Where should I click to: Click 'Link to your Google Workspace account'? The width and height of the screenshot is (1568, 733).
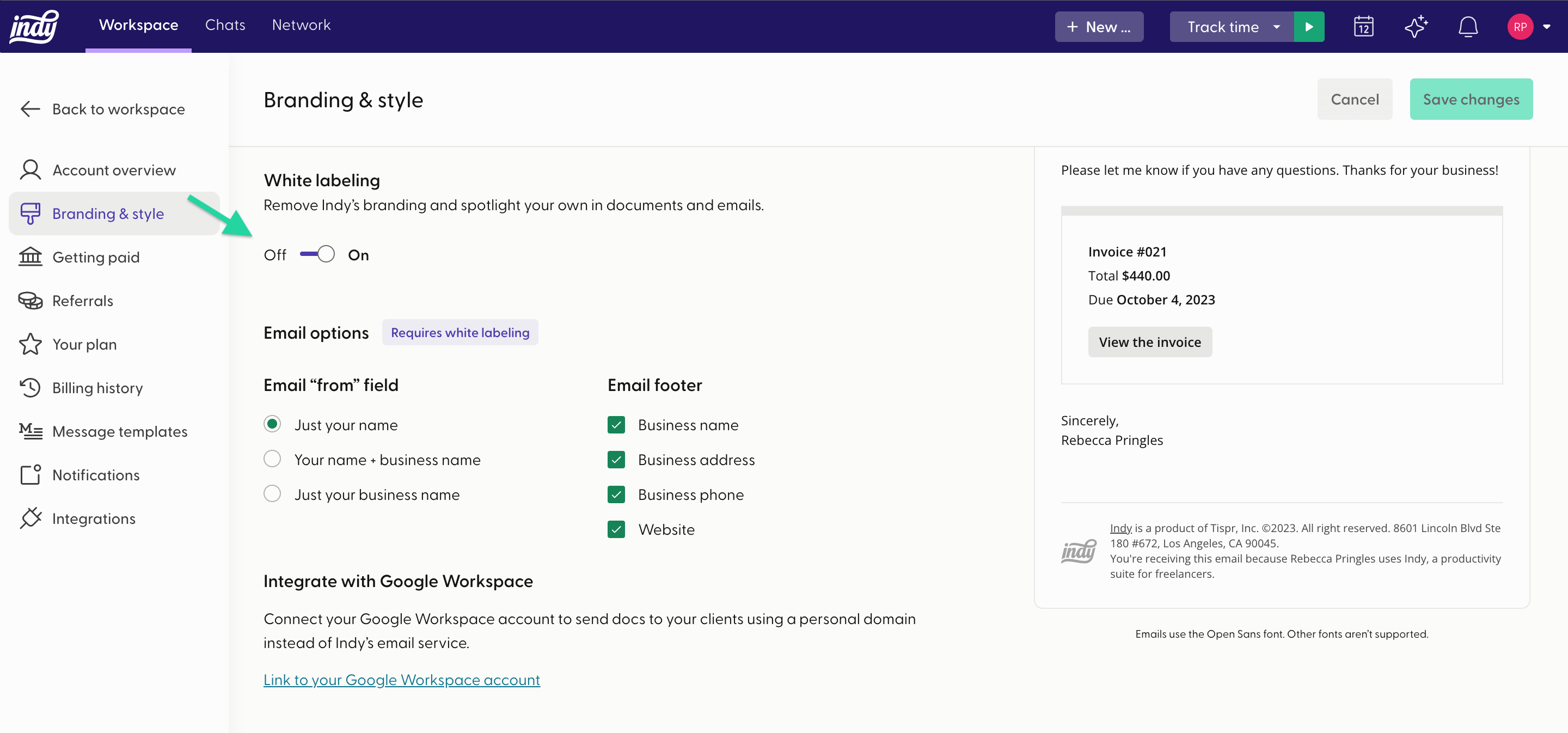[x=402, y=680]
